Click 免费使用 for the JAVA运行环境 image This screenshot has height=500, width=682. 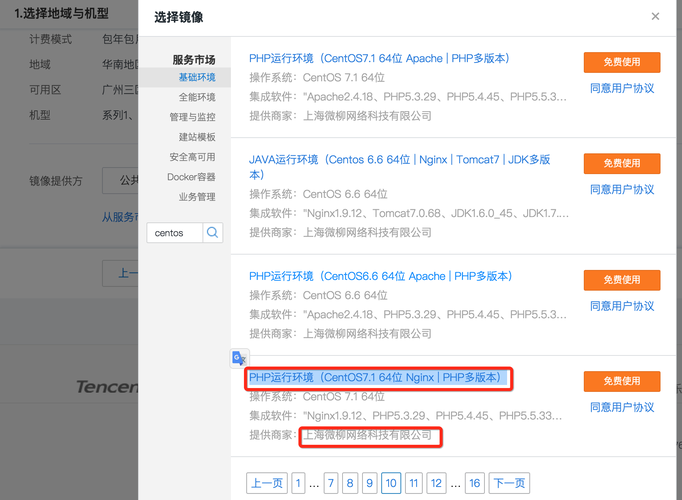[x=622, y=163]
